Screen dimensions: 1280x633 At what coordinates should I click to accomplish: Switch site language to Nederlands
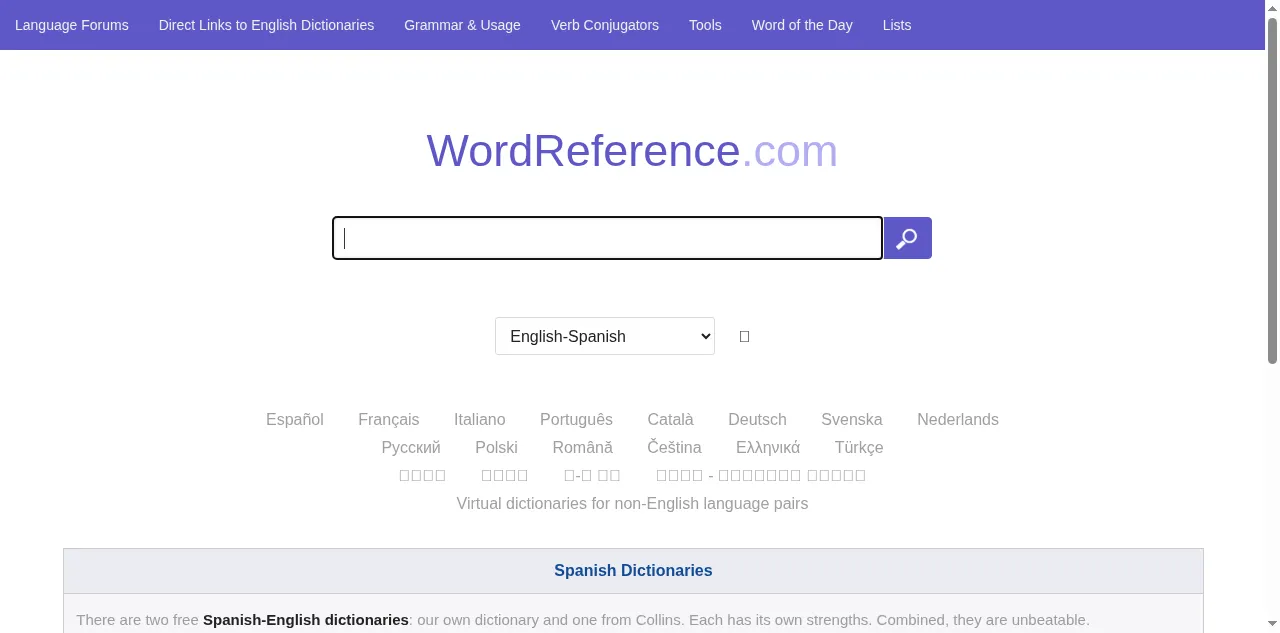(x=958, y=419)
